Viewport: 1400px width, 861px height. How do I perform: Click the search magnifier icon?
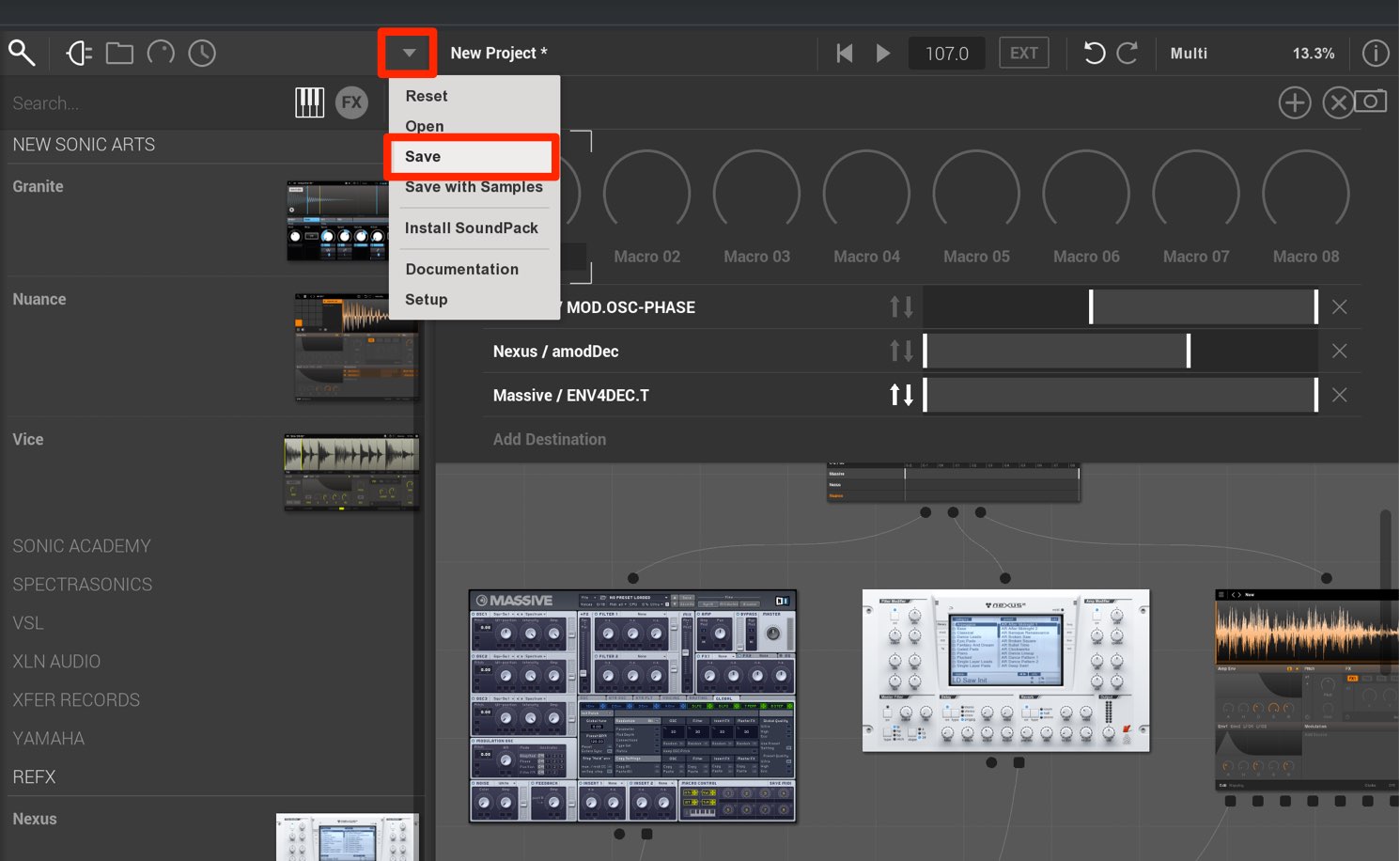pos(22,53)
